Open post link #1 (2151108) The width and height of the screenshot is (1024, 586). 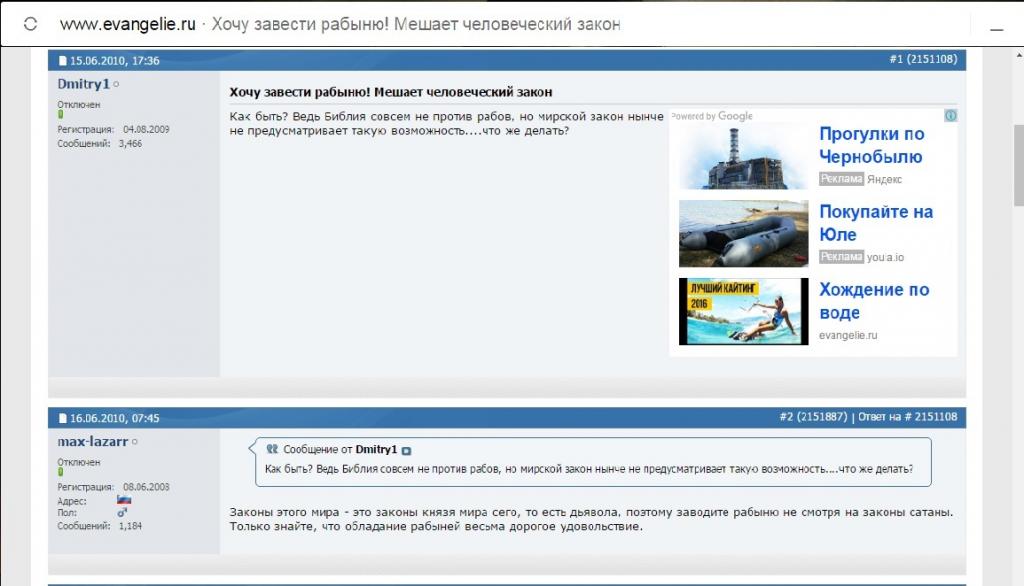pos(923,59)
